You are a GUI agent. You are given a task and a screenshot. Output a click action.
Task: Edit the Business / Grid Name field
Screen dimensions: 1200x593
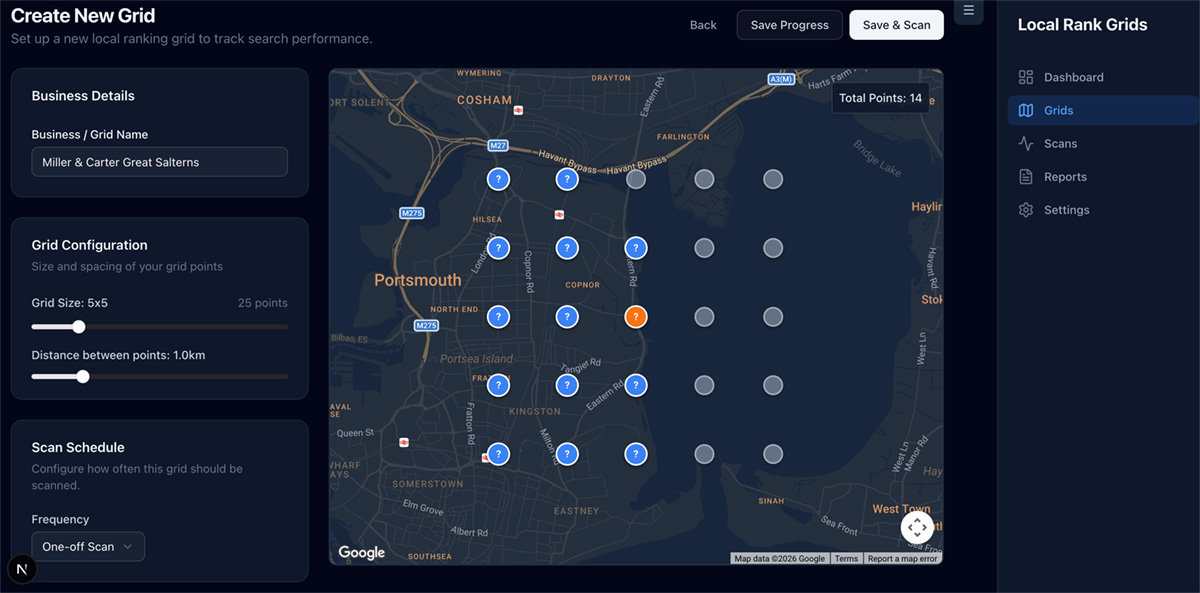160,162
